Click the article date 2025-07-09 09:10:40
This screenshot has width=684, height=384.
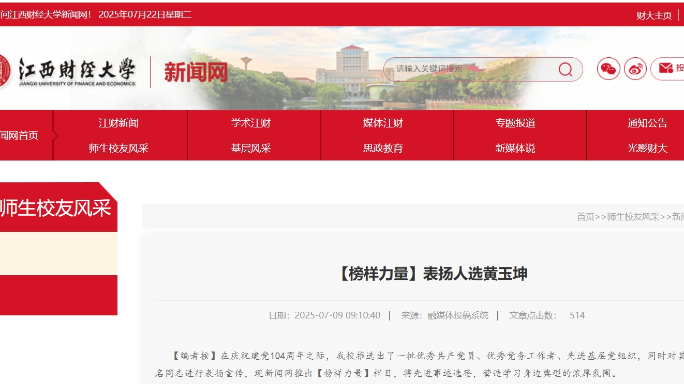point(337,315)
